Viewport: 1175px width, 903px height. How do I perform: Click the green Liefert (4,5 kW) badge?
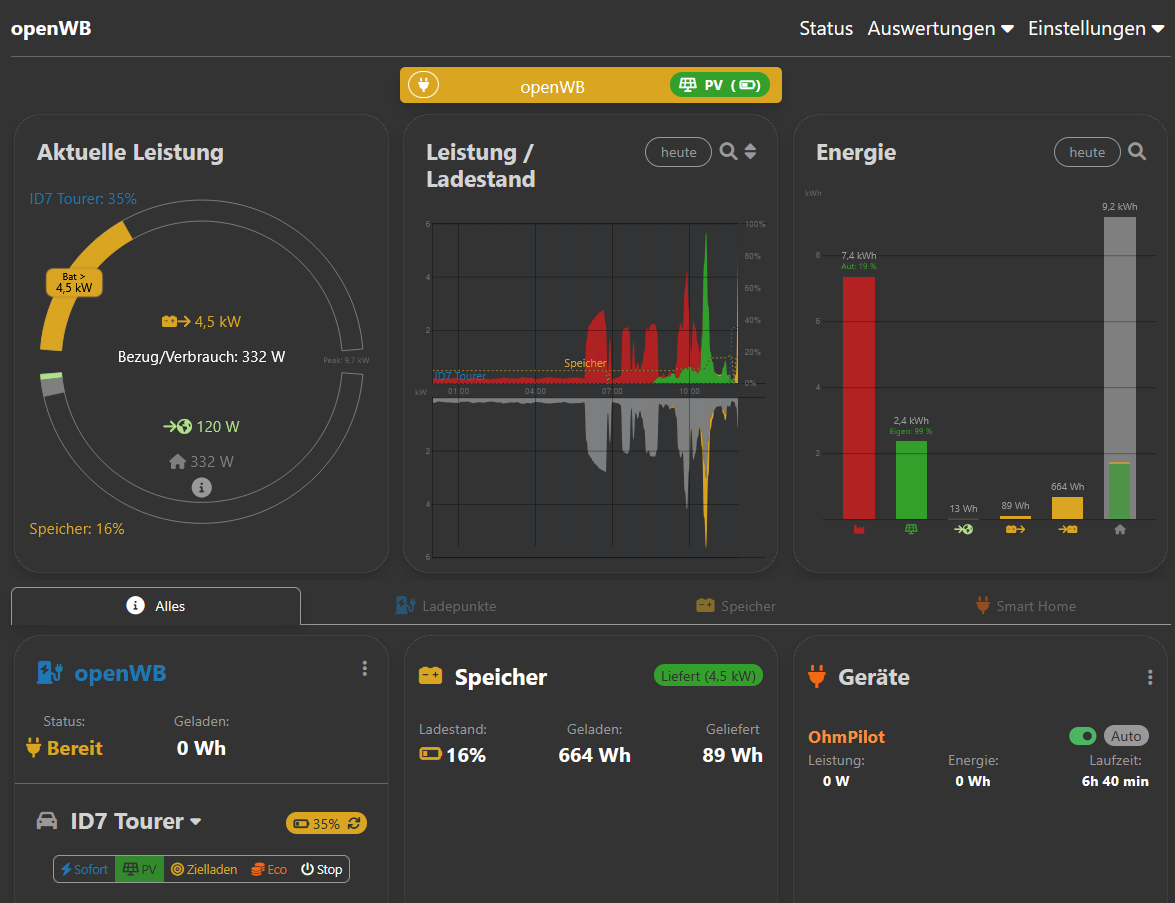[708, 675]
